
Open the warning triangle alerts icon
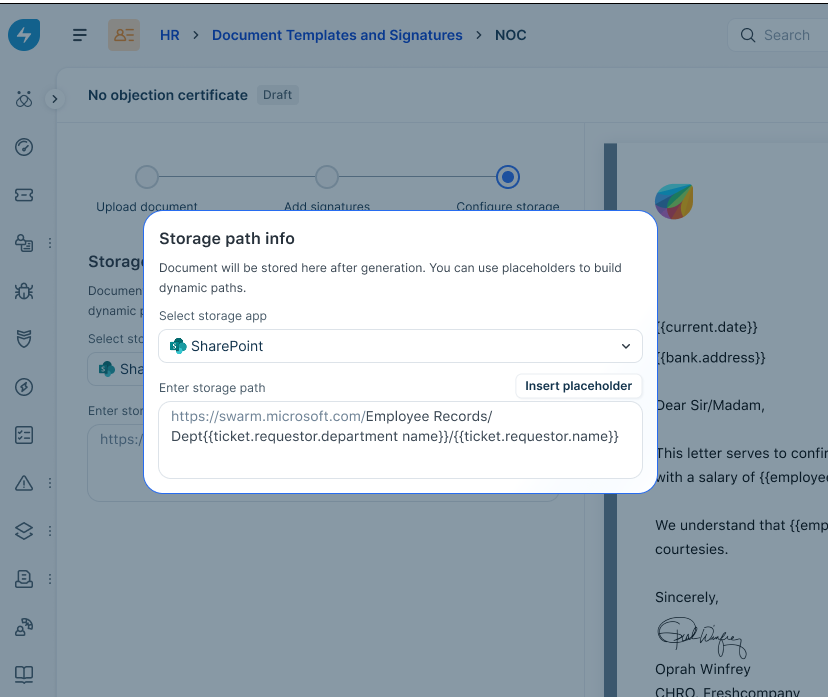(x=24, y=483)
